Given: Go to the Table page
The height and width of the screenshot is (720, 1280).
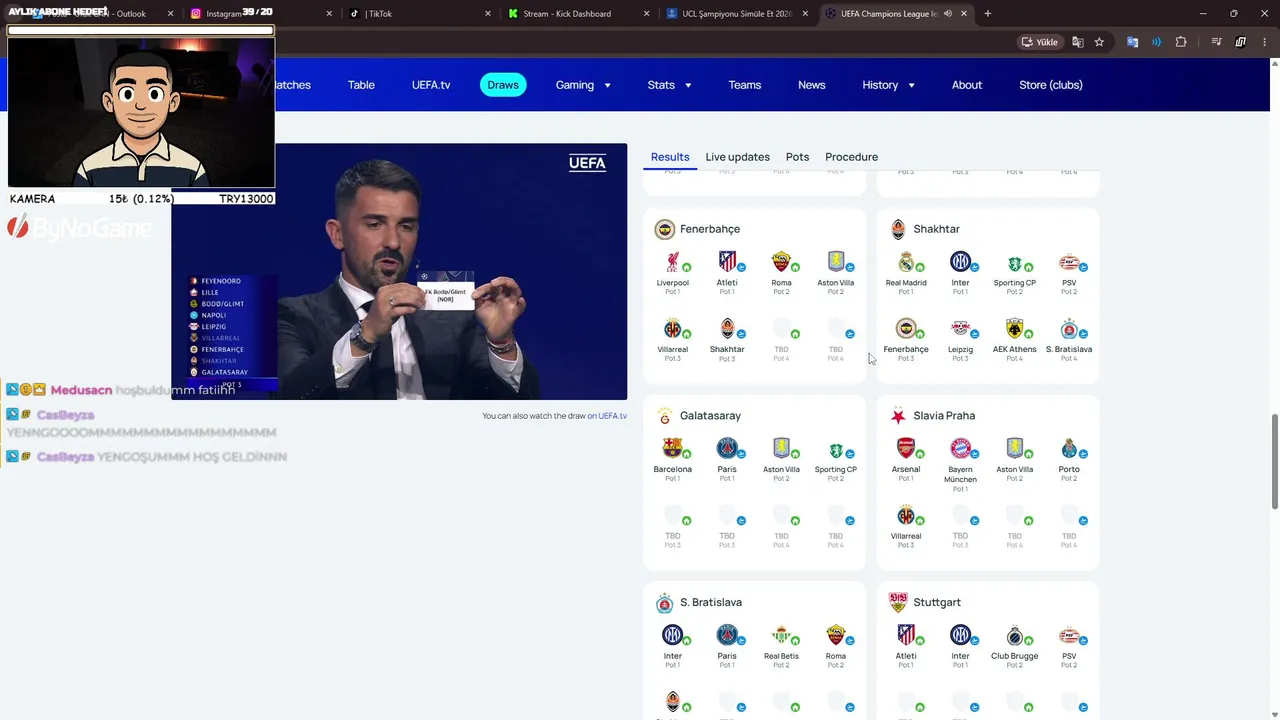Looking at the screenshot, I should (361, 85).
